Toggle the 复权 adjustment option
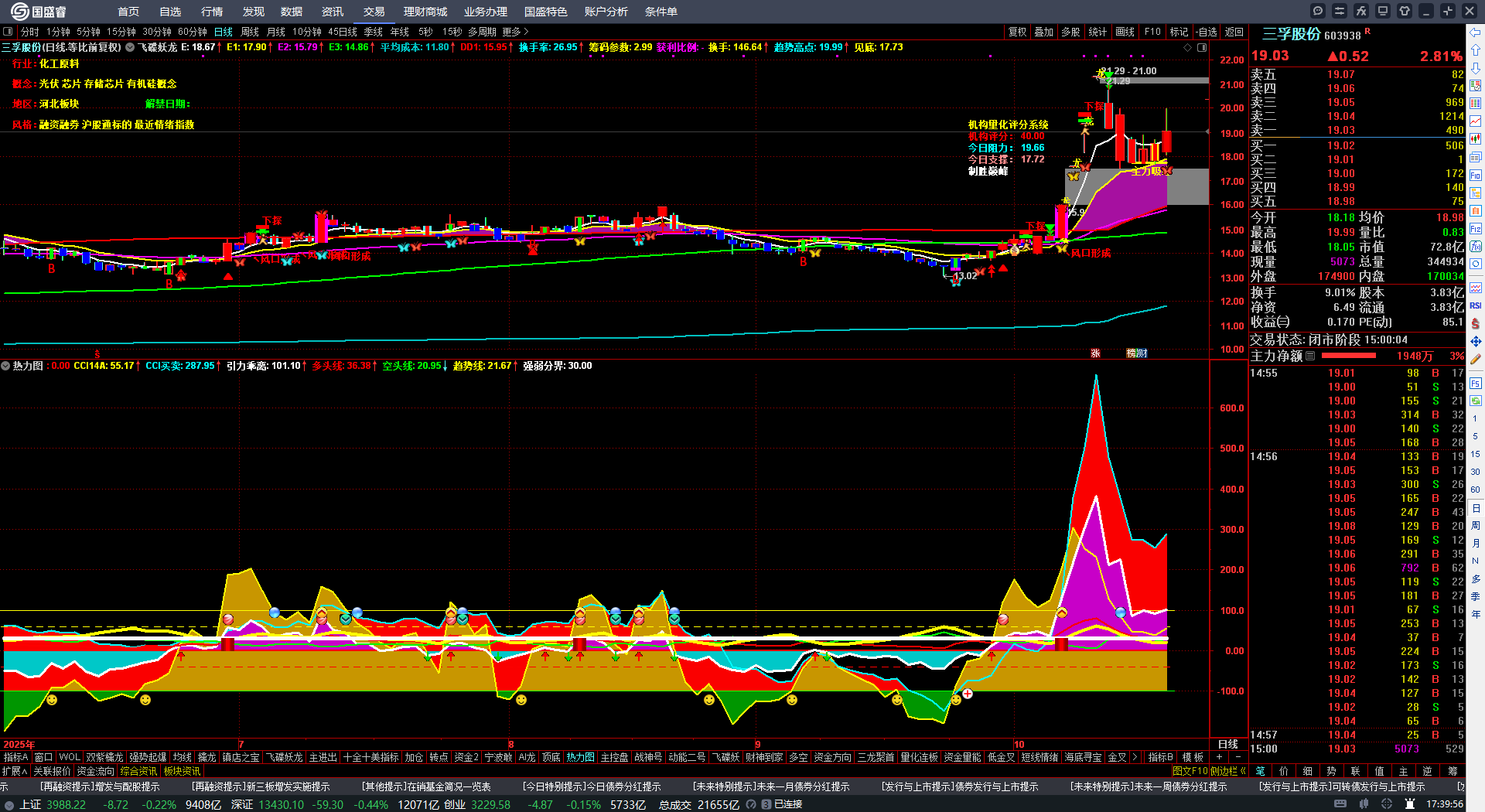 (1017, 32)
